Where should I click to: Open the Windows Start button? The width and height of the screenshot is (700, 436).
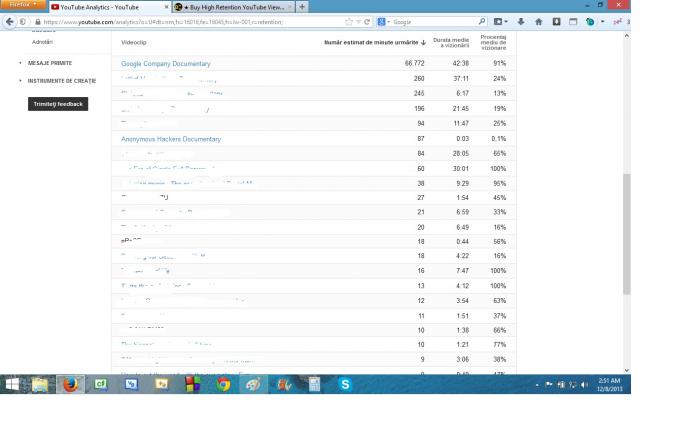pos(12,384)
